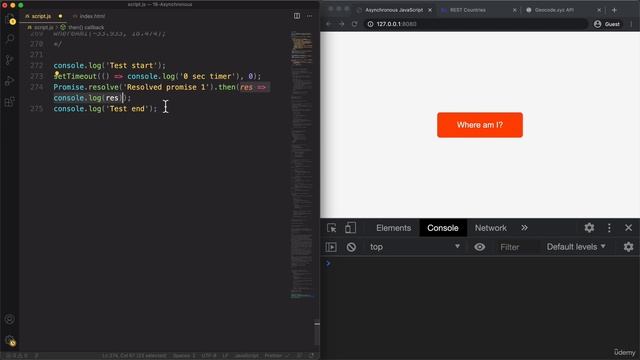Image resolution: width=640 pixels, height=360 pixels.
Task: Open DevTools settings gear beside the tabs
Action: point(589,228)
